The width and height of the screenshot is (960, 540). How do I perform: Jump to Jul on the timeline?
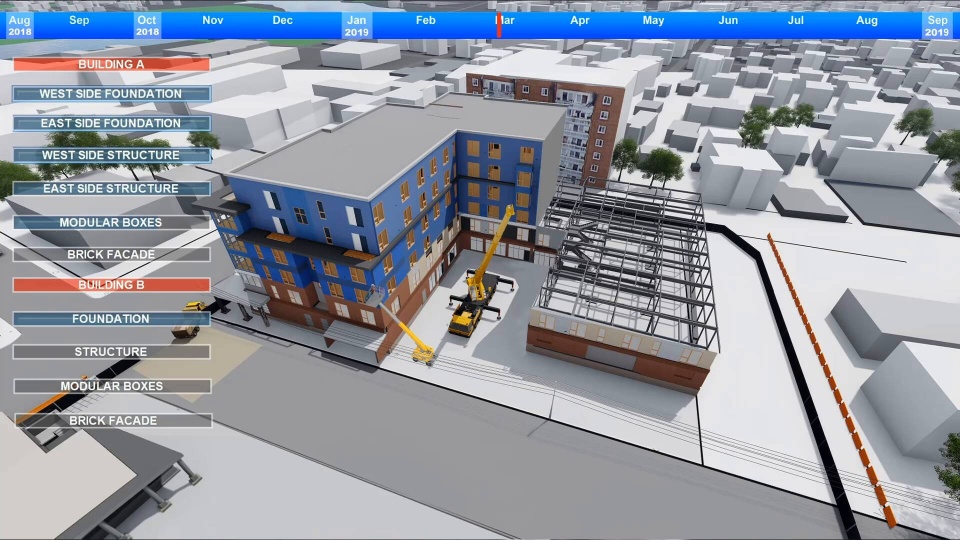click(x=795, y=20)
